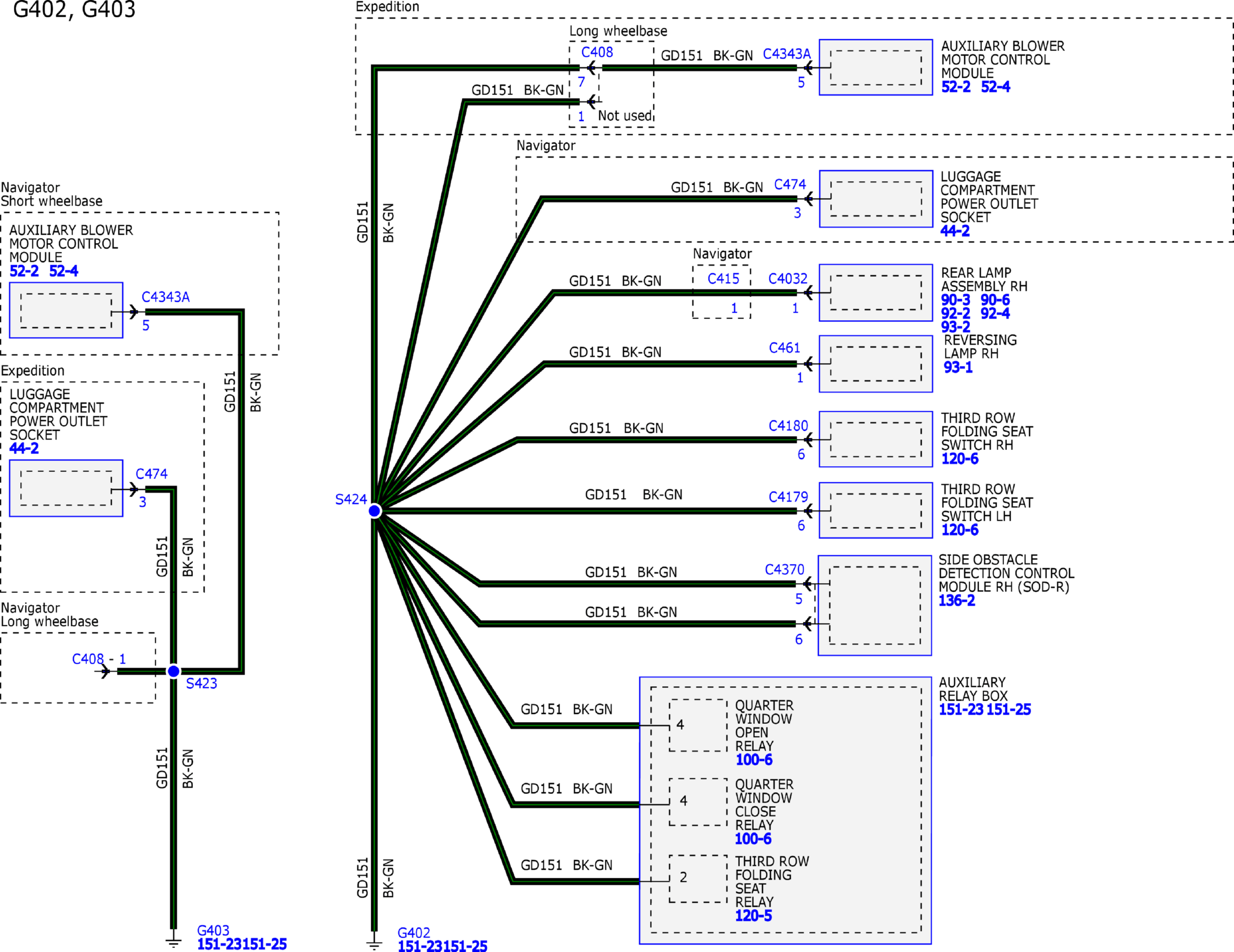This screenshot has width=1234, height=952.
Task: Click the C4180 connector label
Action: point(788,426)
